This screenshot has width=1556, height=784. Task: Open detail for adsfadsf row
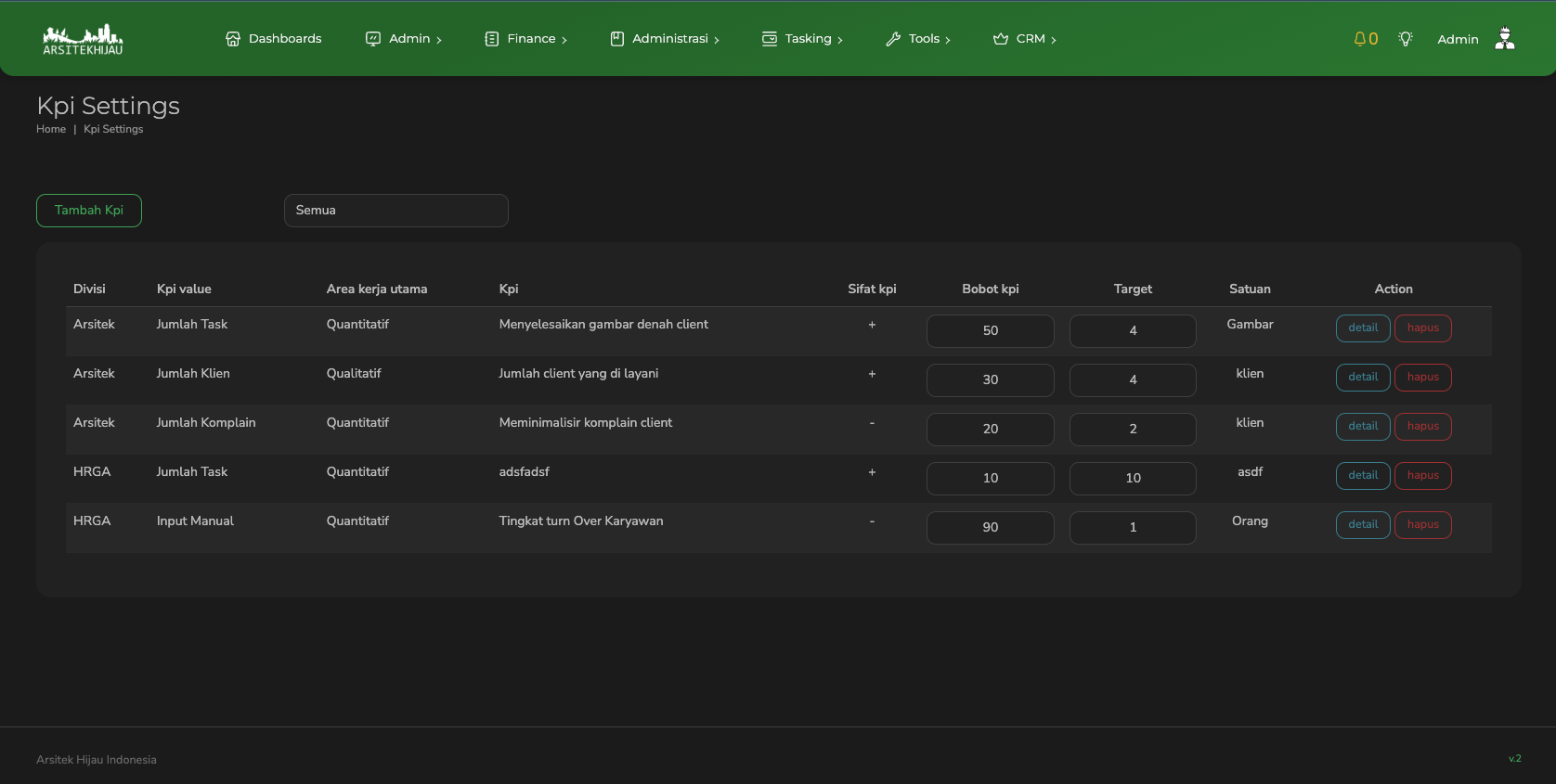1363,476
